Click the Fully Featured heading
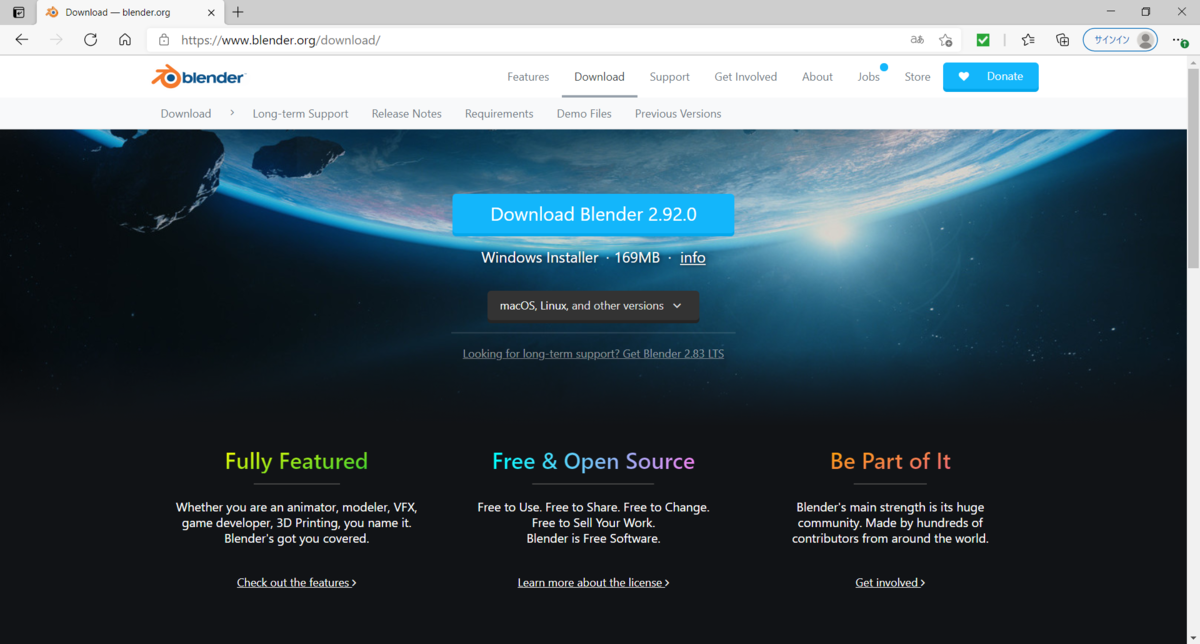 tap(296, 461)
